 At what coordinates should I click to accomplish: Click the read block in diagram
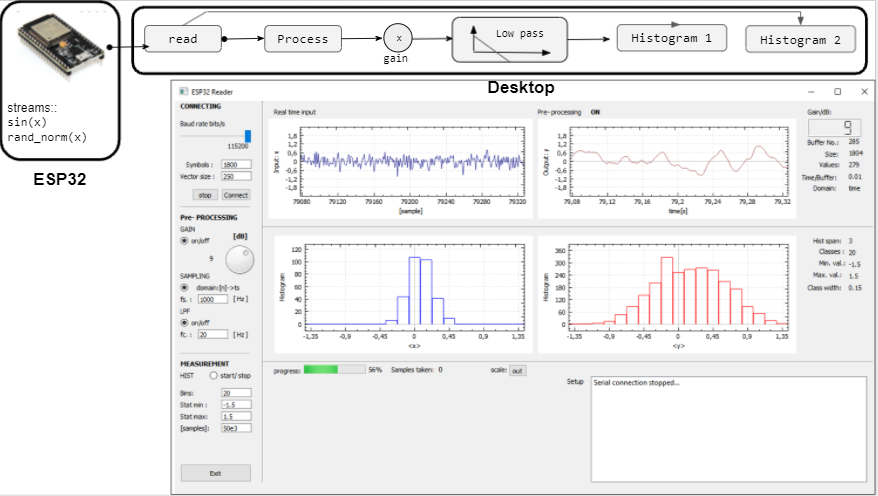coord(183,39)
